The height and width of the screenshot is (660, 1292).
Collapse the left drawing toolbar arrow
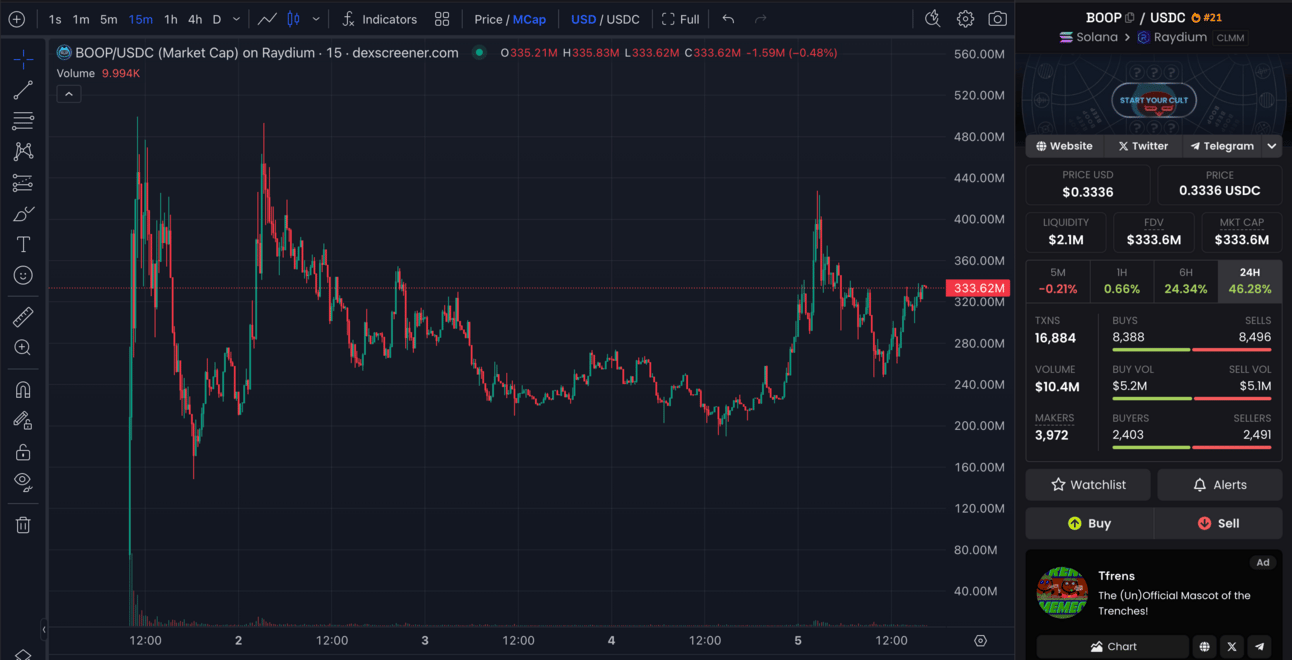click(43, 629)
